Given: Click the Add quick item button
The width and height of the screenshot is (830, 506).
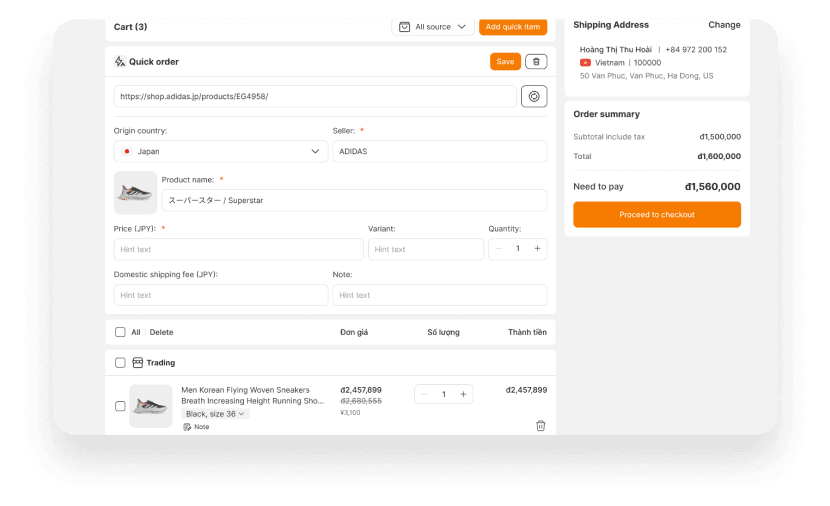Looking at the screenshot, I should click(x=512, y=27).
